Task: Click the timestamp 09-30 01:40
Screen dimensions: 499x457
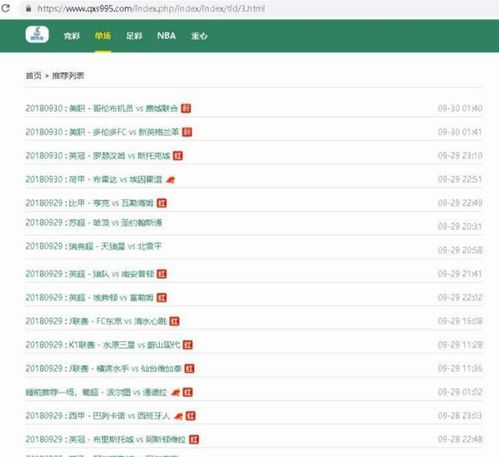Action: point(460,108)
